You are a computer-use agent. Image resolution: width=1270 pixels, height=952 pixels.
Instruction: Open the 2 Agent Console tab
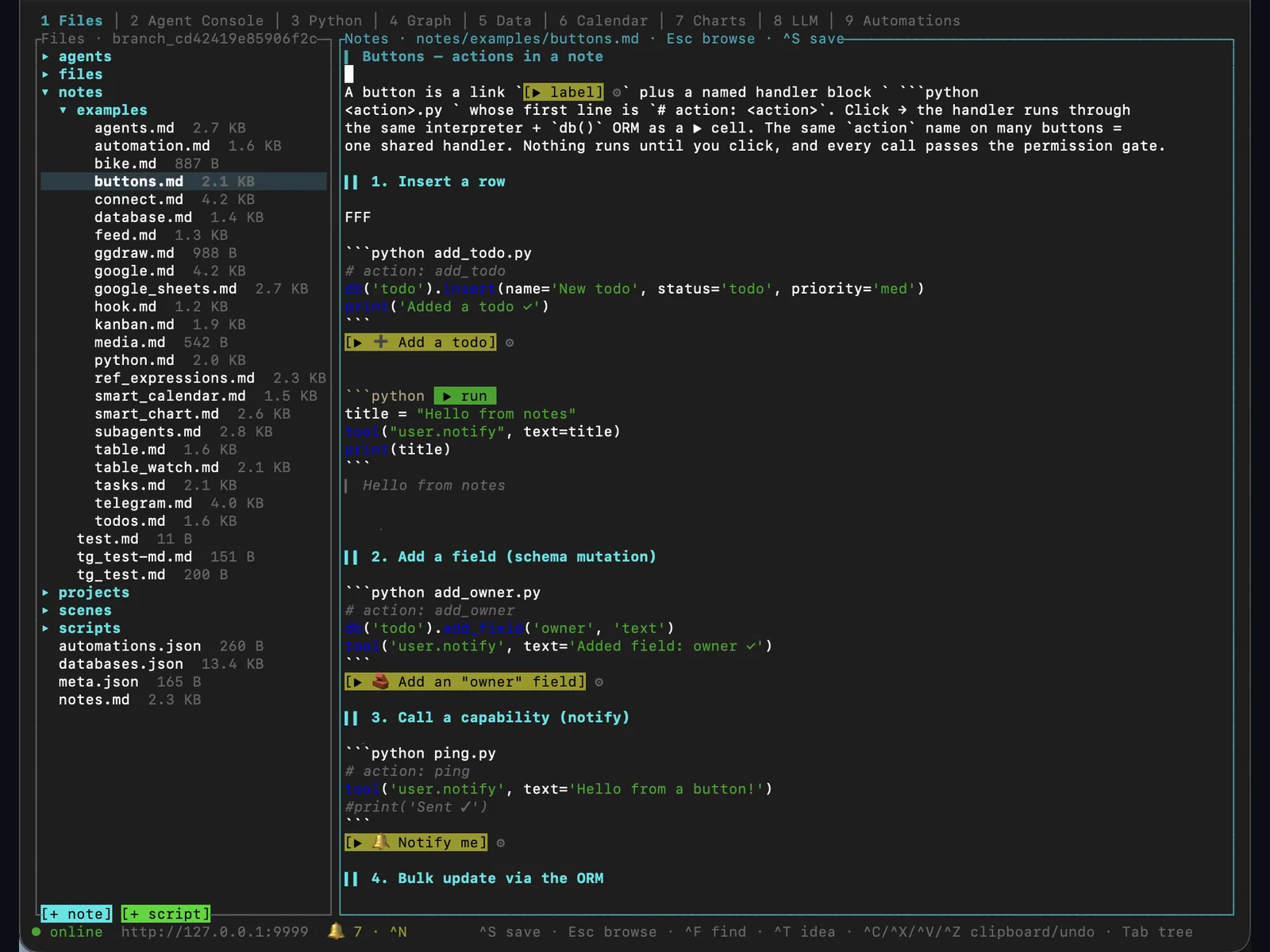click(x=197, y=21)
